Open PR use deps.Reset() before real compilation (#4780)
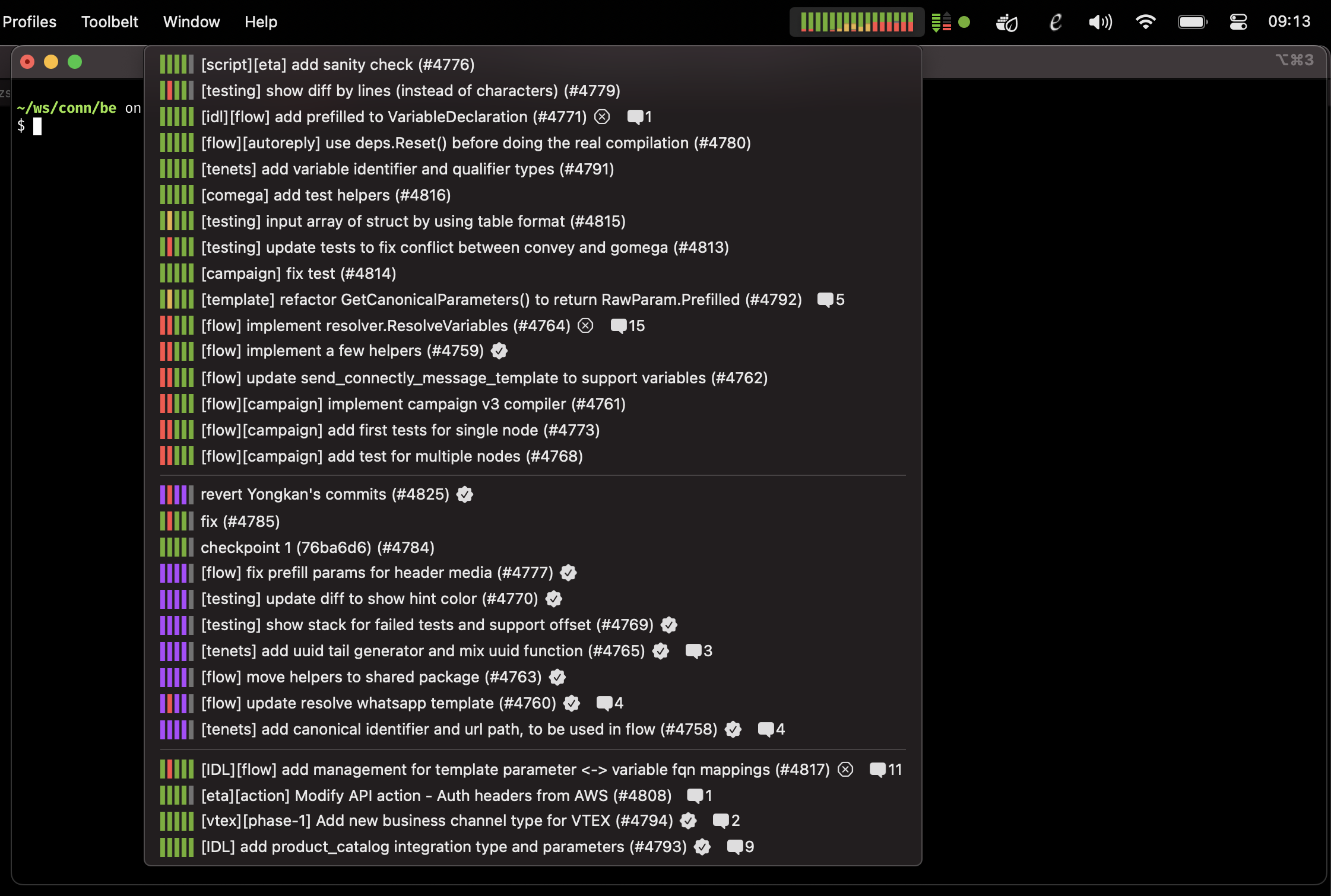The height and width of the screenshot is (896, 1331). click(533, 142)
